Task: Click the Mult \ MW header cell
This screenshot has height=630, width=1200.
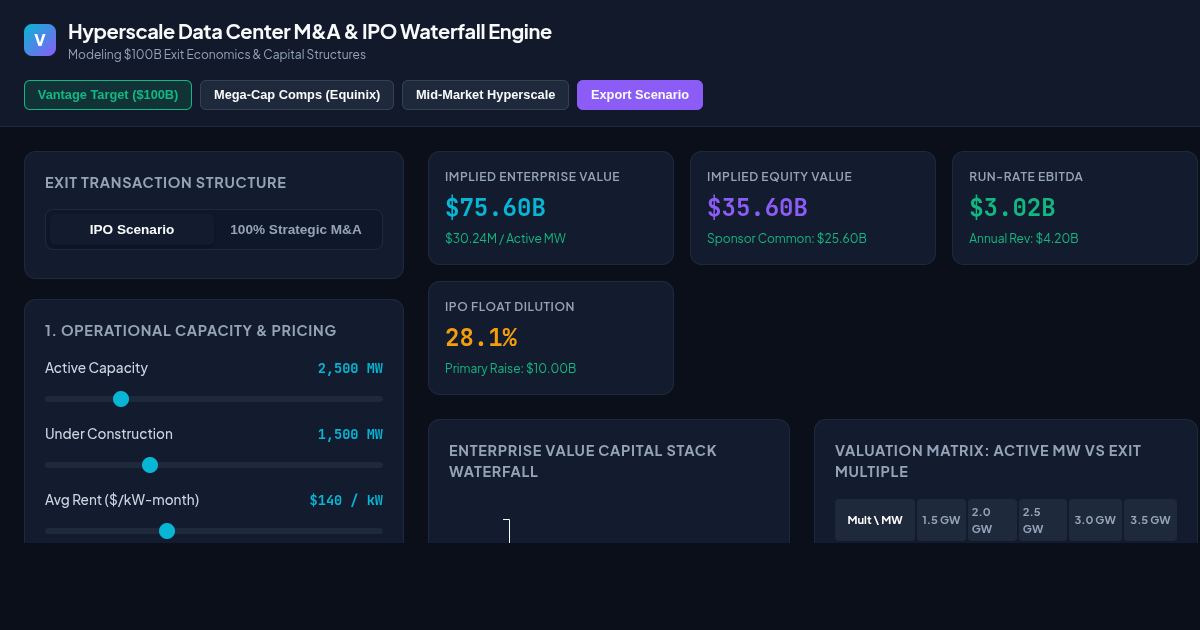Action: point(875,520)
